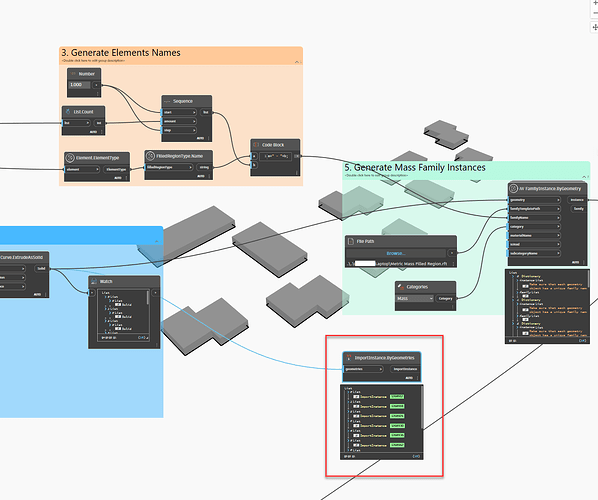
Task: Click the Browse... link in File Path
Action: pos(396,253)
